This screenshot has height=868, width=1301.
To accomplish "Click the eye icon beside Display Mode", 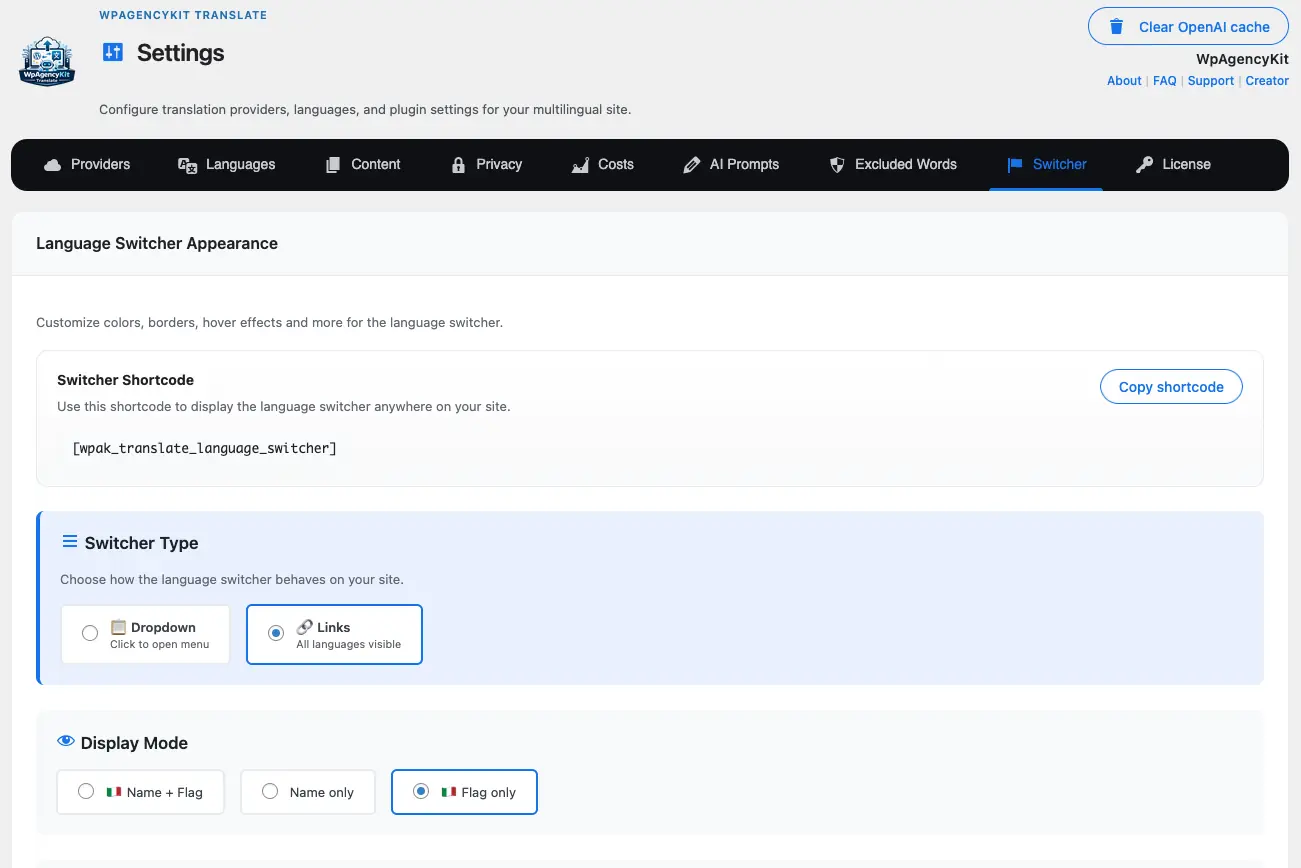I will (66, 742).
